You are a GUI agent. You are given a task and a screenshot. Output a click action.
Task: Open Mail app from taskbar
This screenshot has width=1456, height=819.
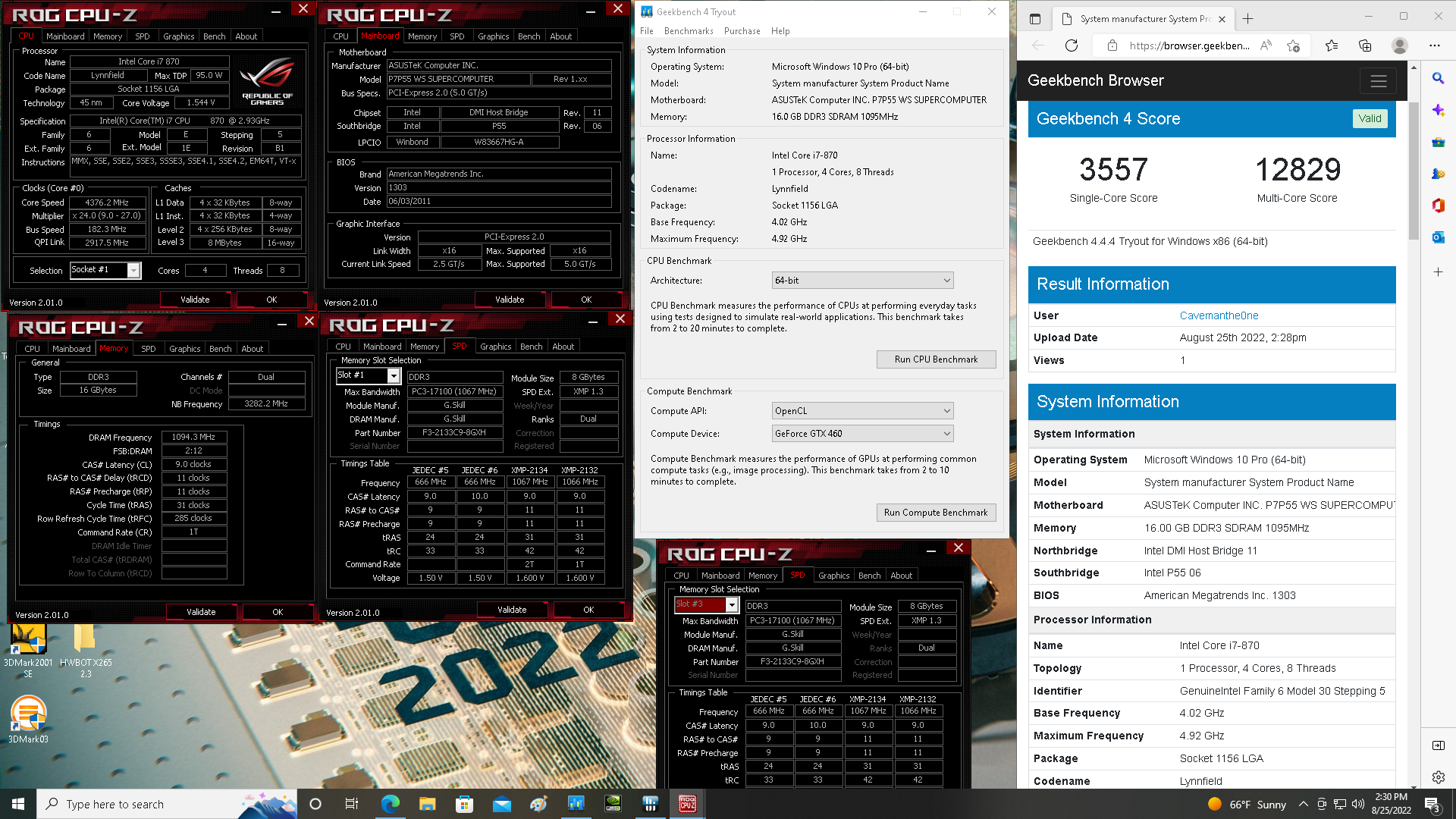pos(501,804)
